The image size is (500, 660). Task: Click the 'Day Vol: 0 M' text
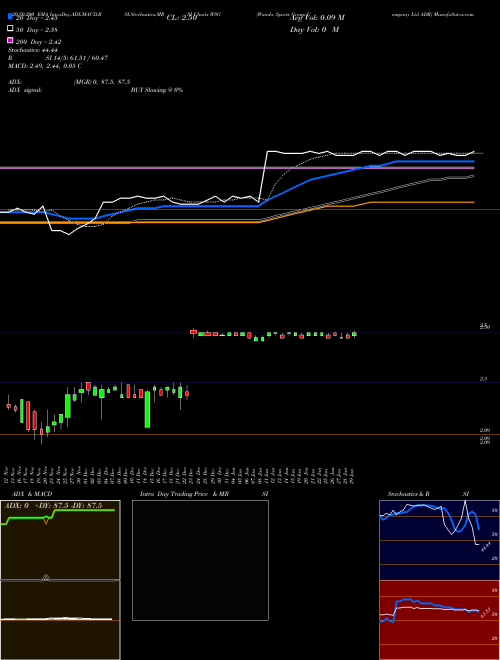click(314, 29)
